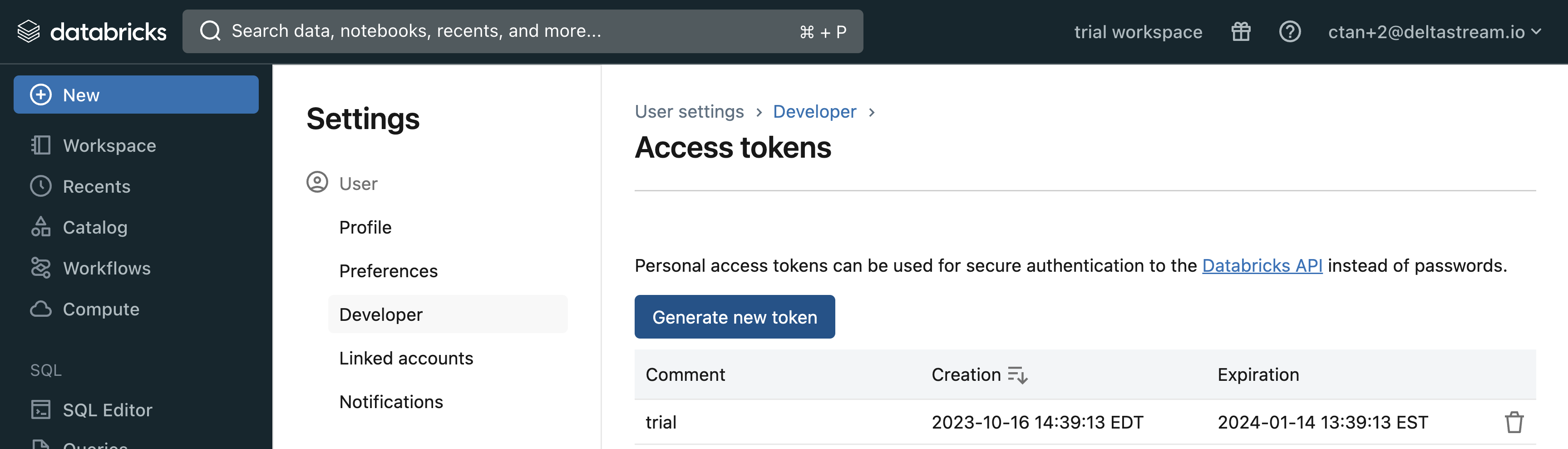Click the search magnifier icon

pyautogui.click(x=210, y=31)
